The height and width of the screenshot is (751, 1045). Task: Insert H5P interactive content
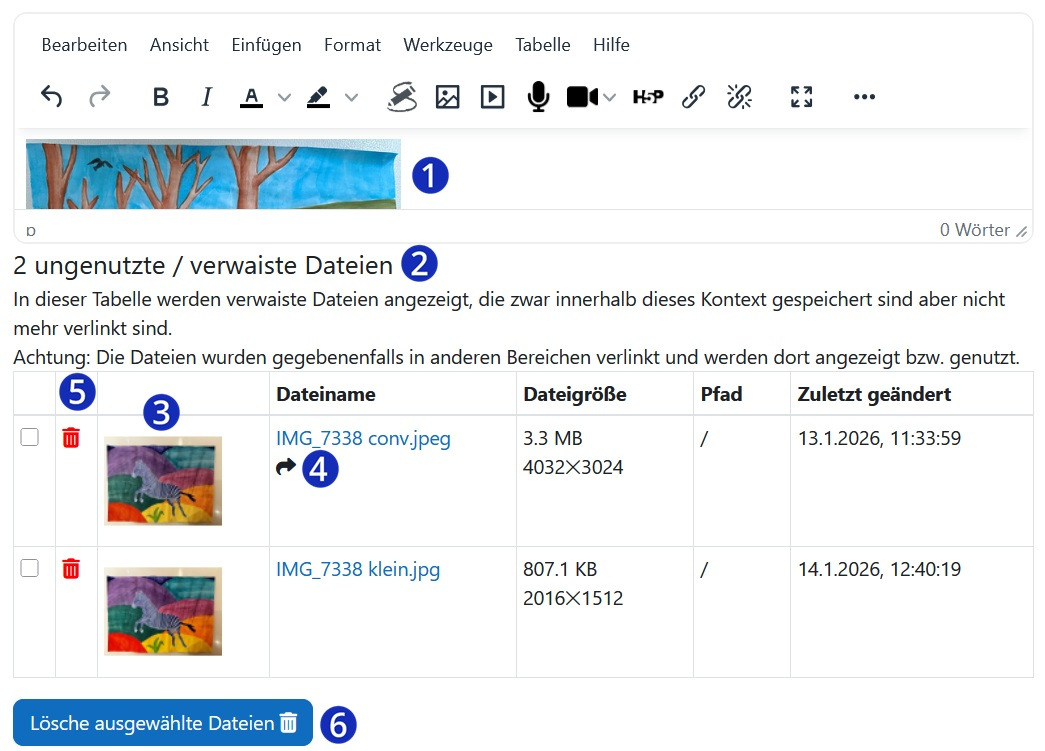click(x=648, y=96)
